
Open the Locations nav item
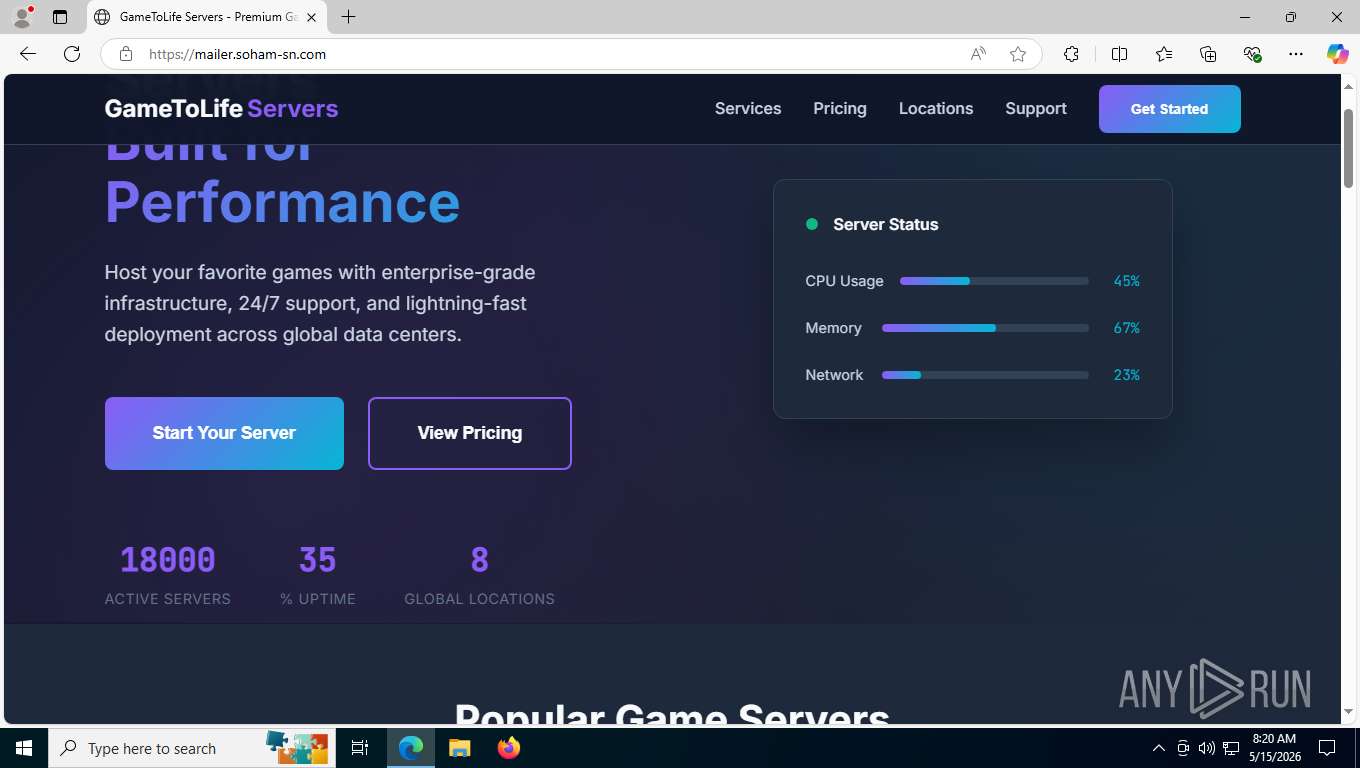pyautogui.click(x=936, y=108)
